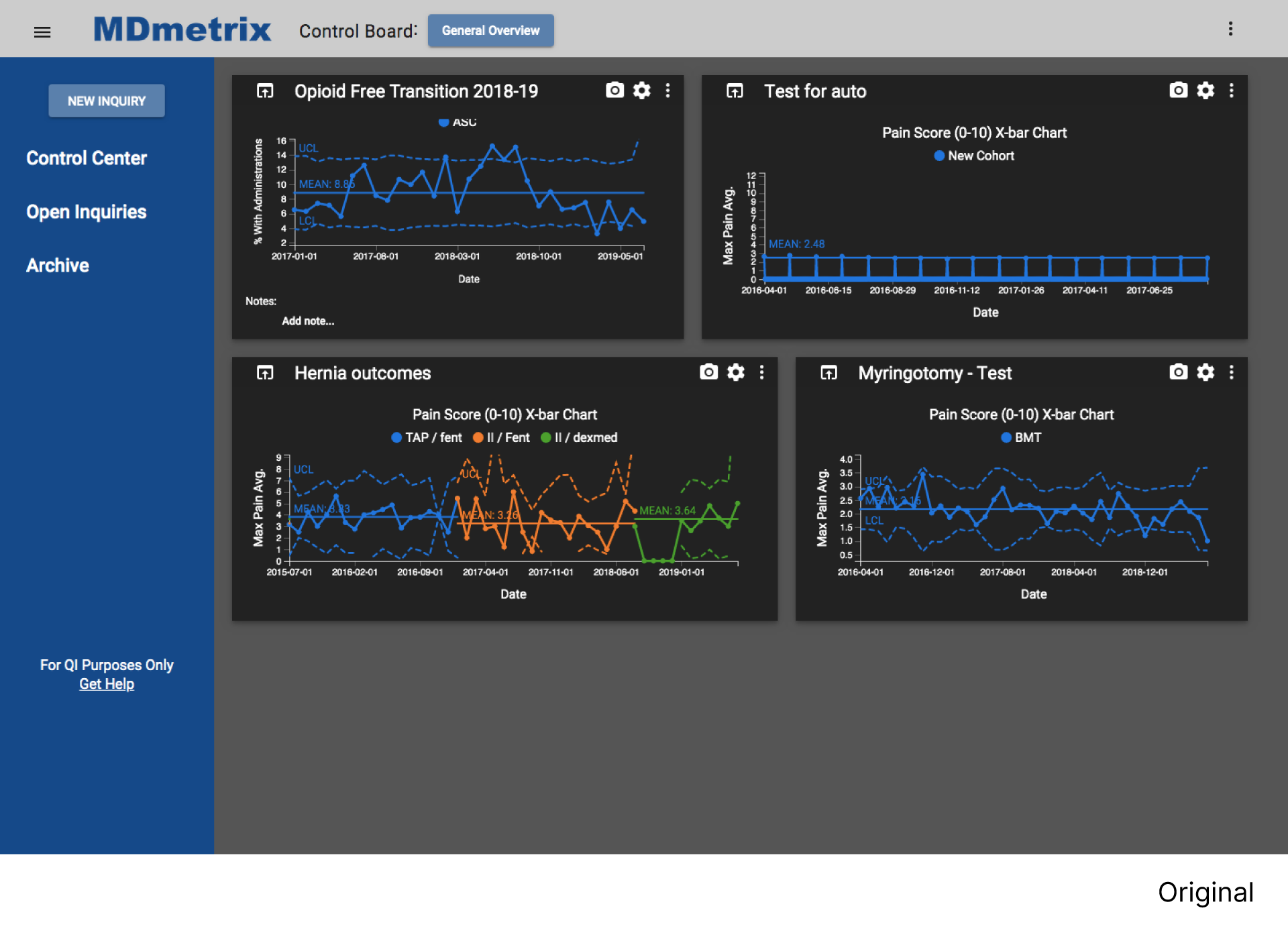Click camera icon on Hernia outcomes card
Screen dimensions: 1288x937
[x=708, y=372]
